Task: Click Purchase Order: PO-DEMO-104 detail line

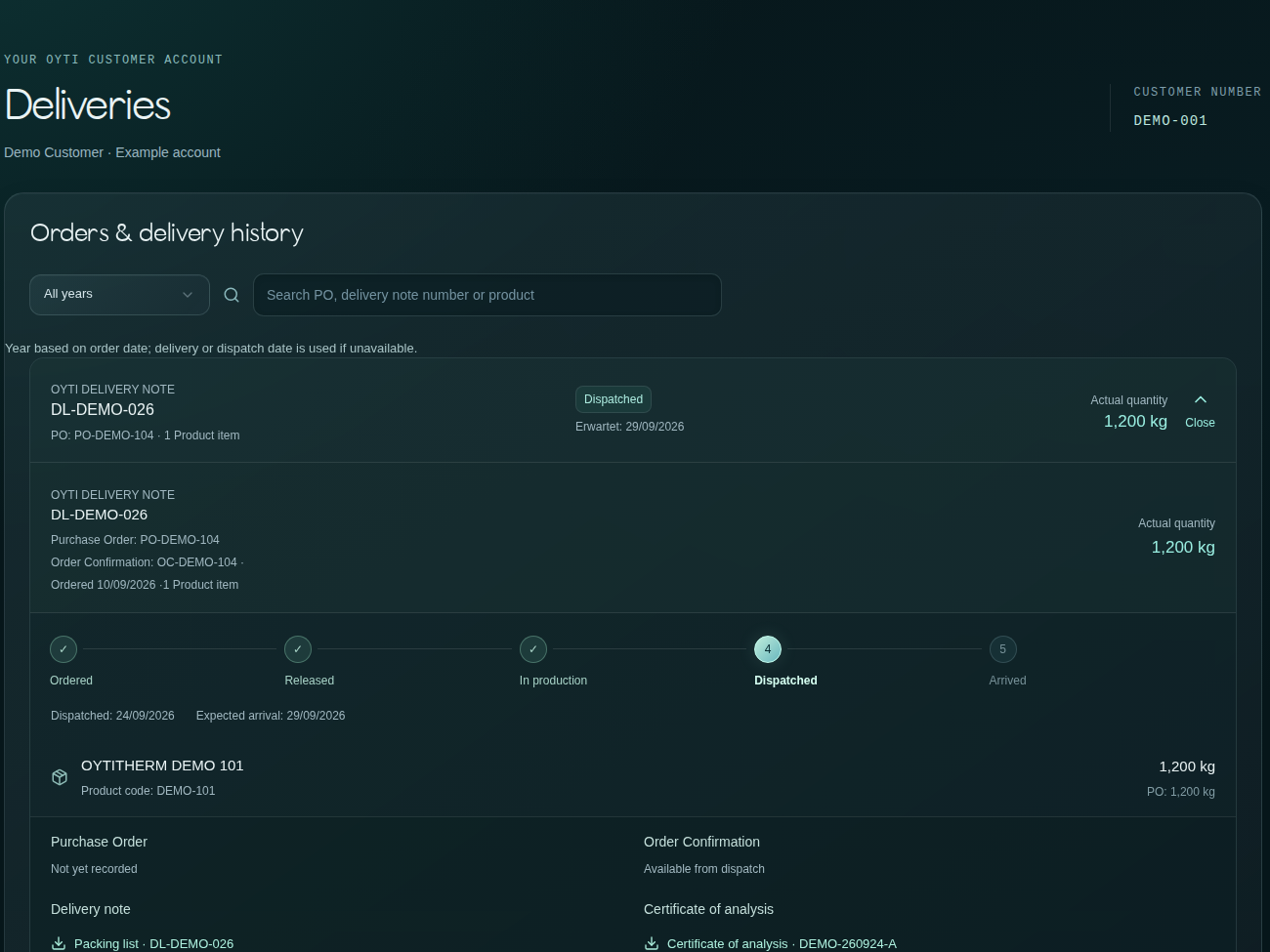Action: [x=135, y=540]
